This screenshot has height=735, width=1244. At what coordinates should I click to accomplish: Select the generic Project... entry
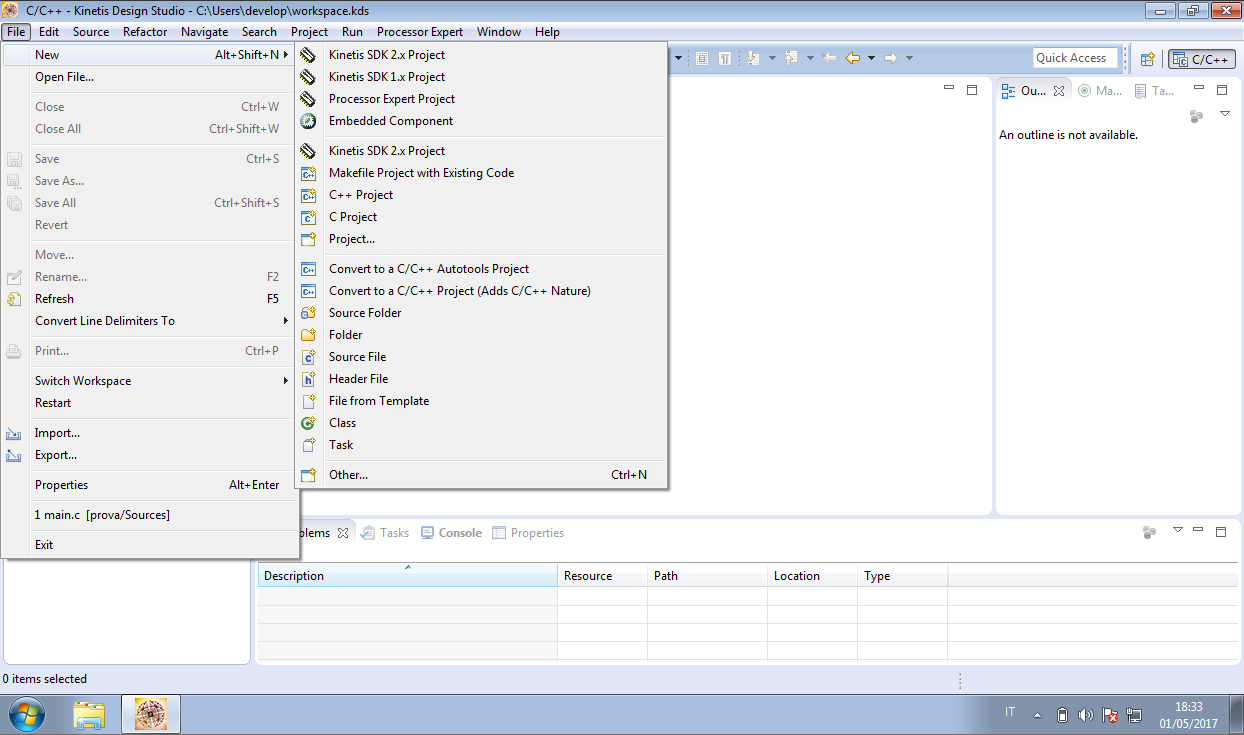pyautogui.click(x=482, y=239)
